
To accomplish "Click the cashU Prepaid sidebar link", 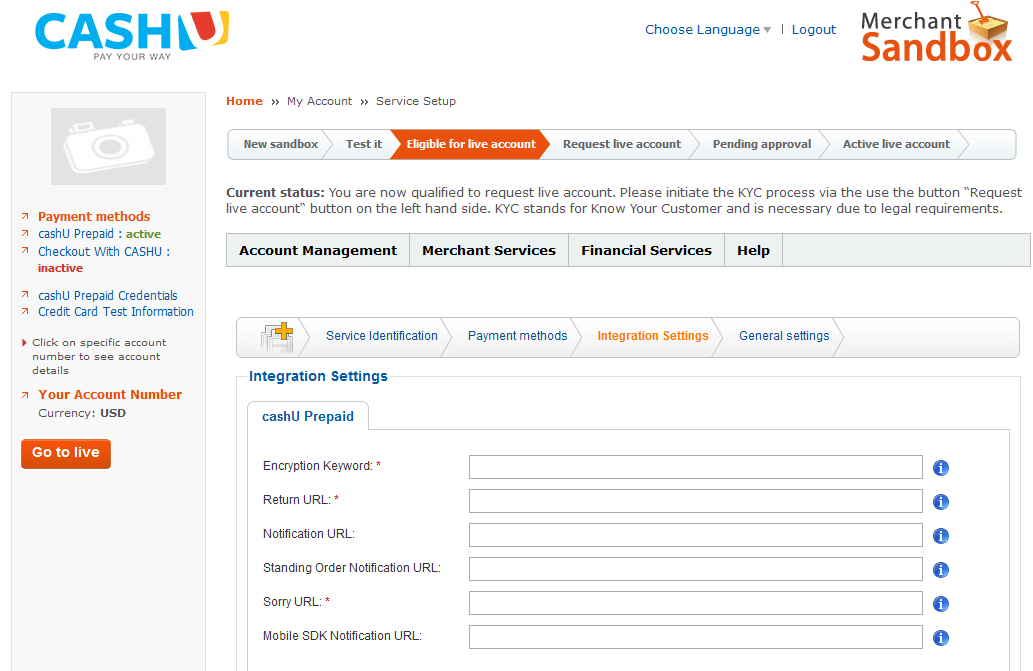I will [76, 234].
